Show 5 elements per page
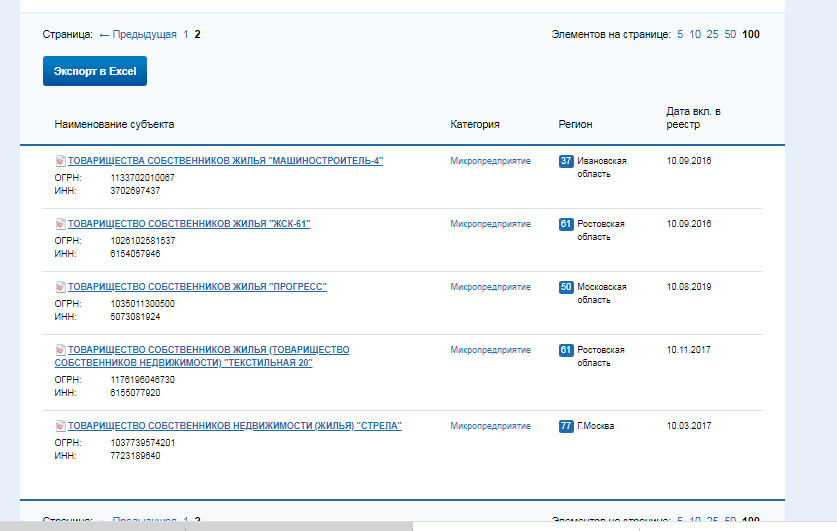Image resolution: width=837 pixels, height=531 pixels. pyautogui.click(x=680, y=34)
